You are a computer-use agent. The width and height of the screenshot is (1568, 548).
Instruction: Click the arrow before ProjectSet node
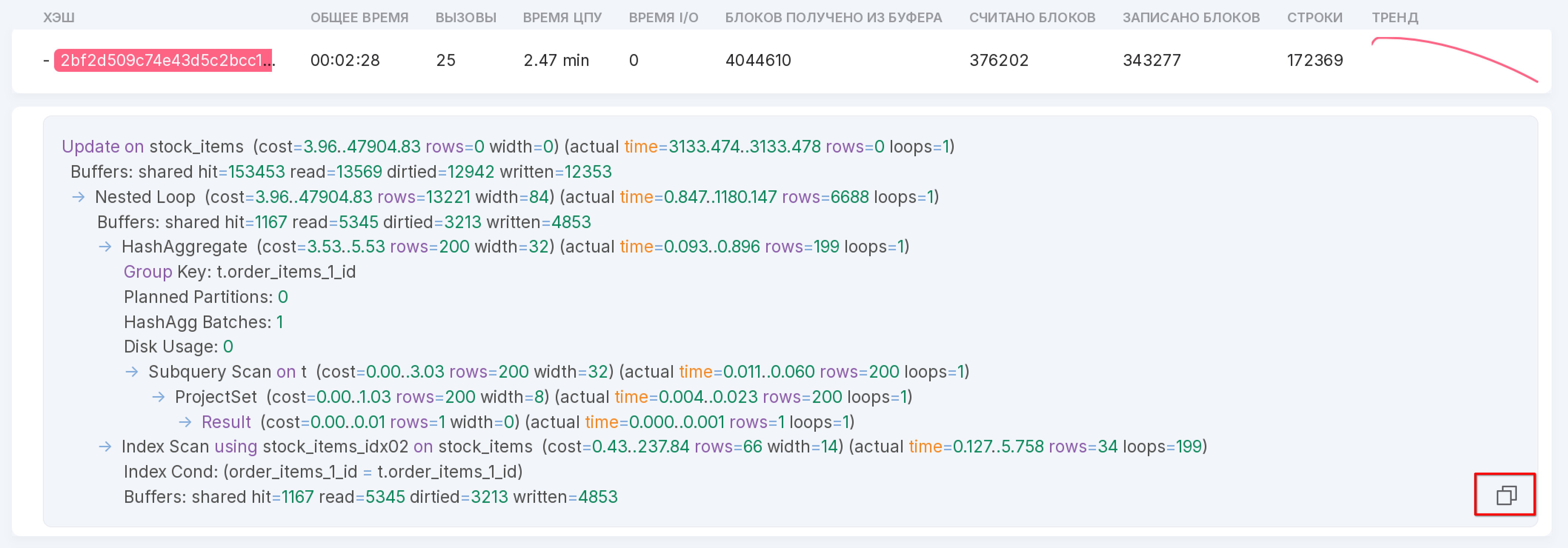(159, 397)
